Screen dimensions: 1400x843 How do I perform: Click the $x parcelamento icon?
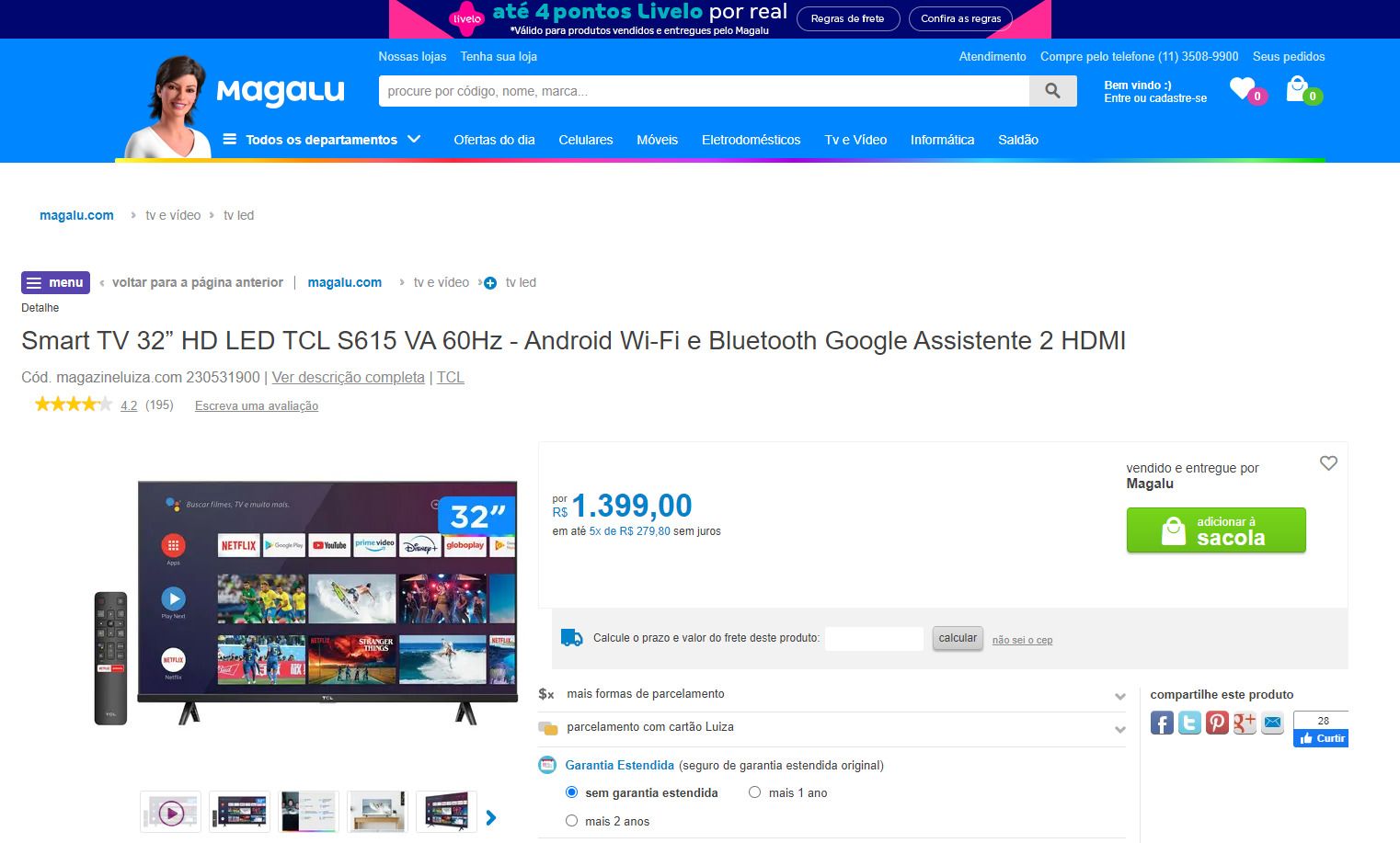click(546, 694)
